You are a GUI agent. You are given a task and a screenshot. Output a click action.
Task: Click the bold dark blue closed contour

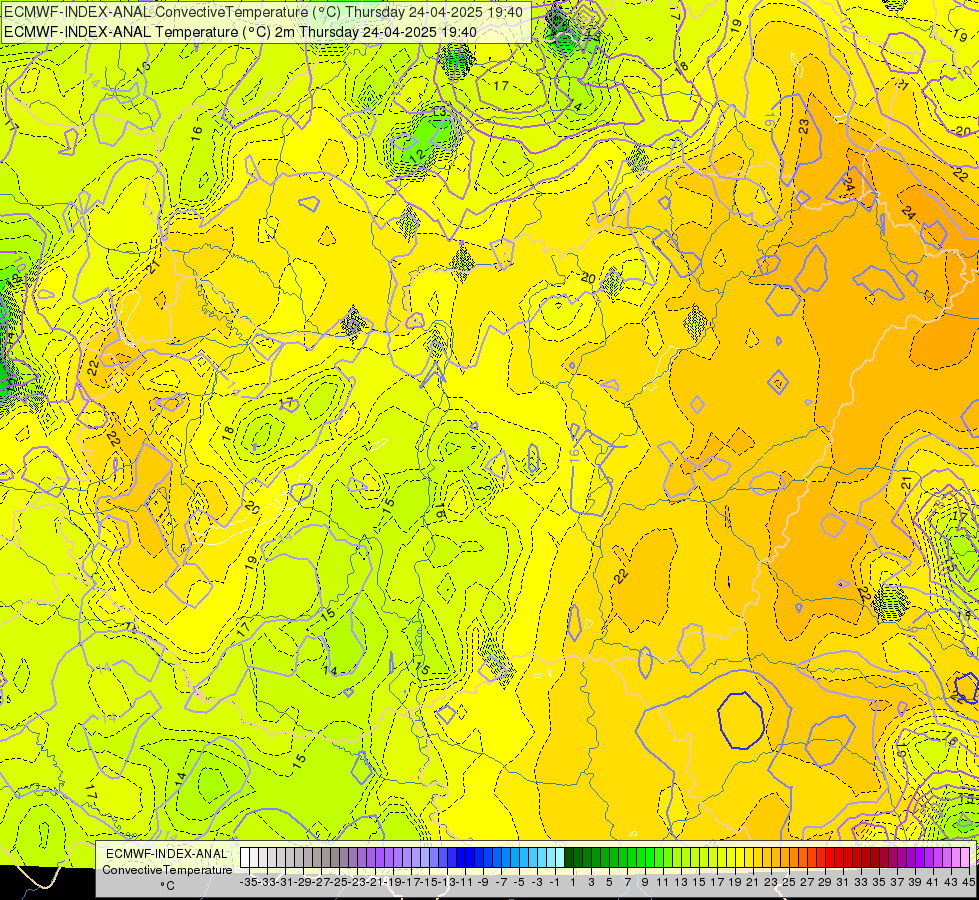click(740, 720)
